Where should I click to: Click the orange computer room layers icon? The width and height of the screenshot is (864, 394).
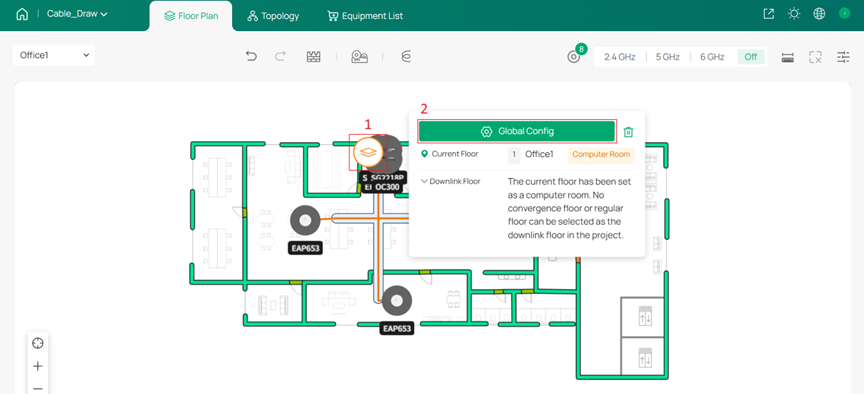368,152
